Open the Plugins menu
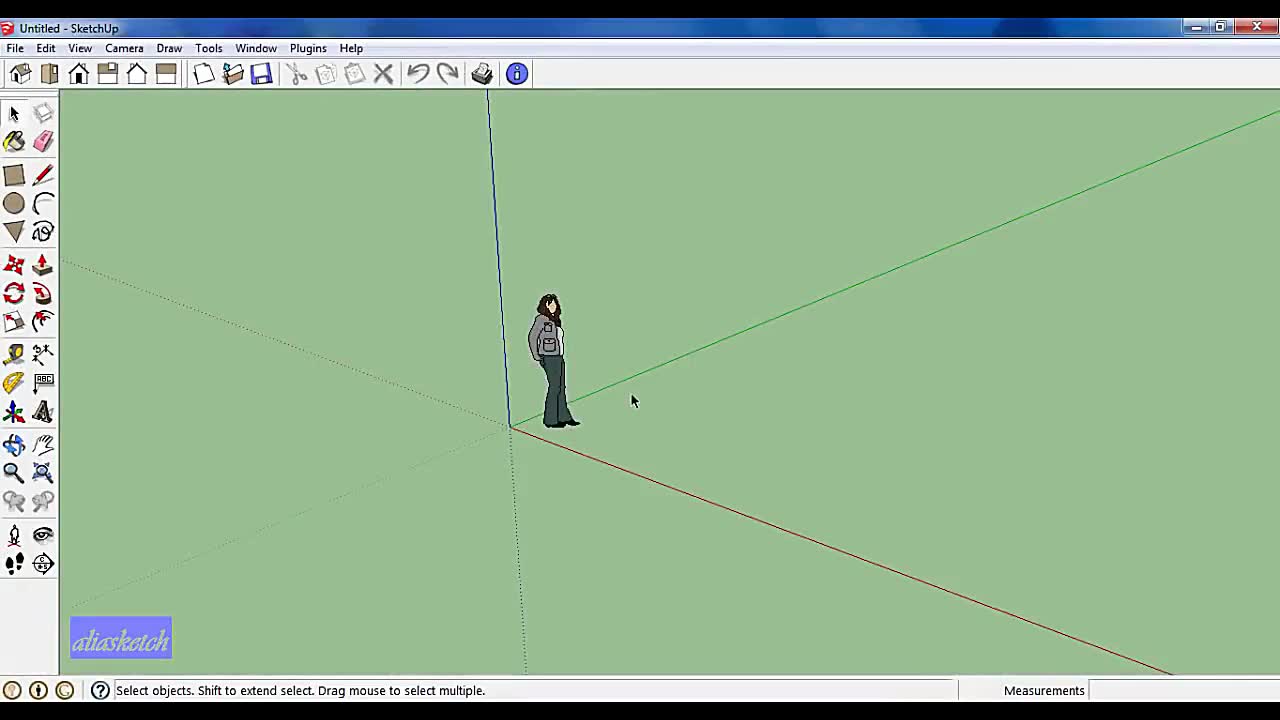This screenshot has width=1280, height=720. click(308, 48)
